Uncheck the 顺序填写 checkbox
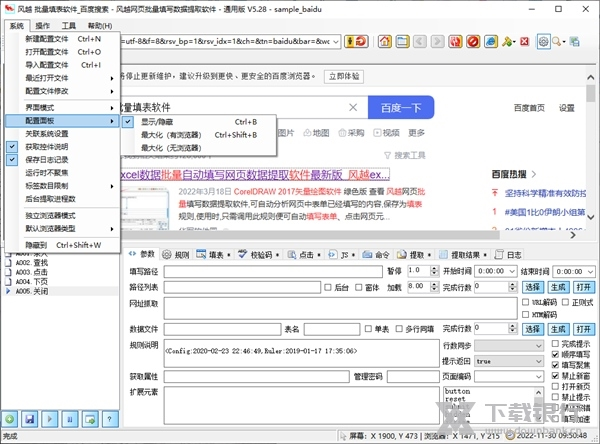The width and height of the screenshot is (600, 444). click(x=555, y=354)
